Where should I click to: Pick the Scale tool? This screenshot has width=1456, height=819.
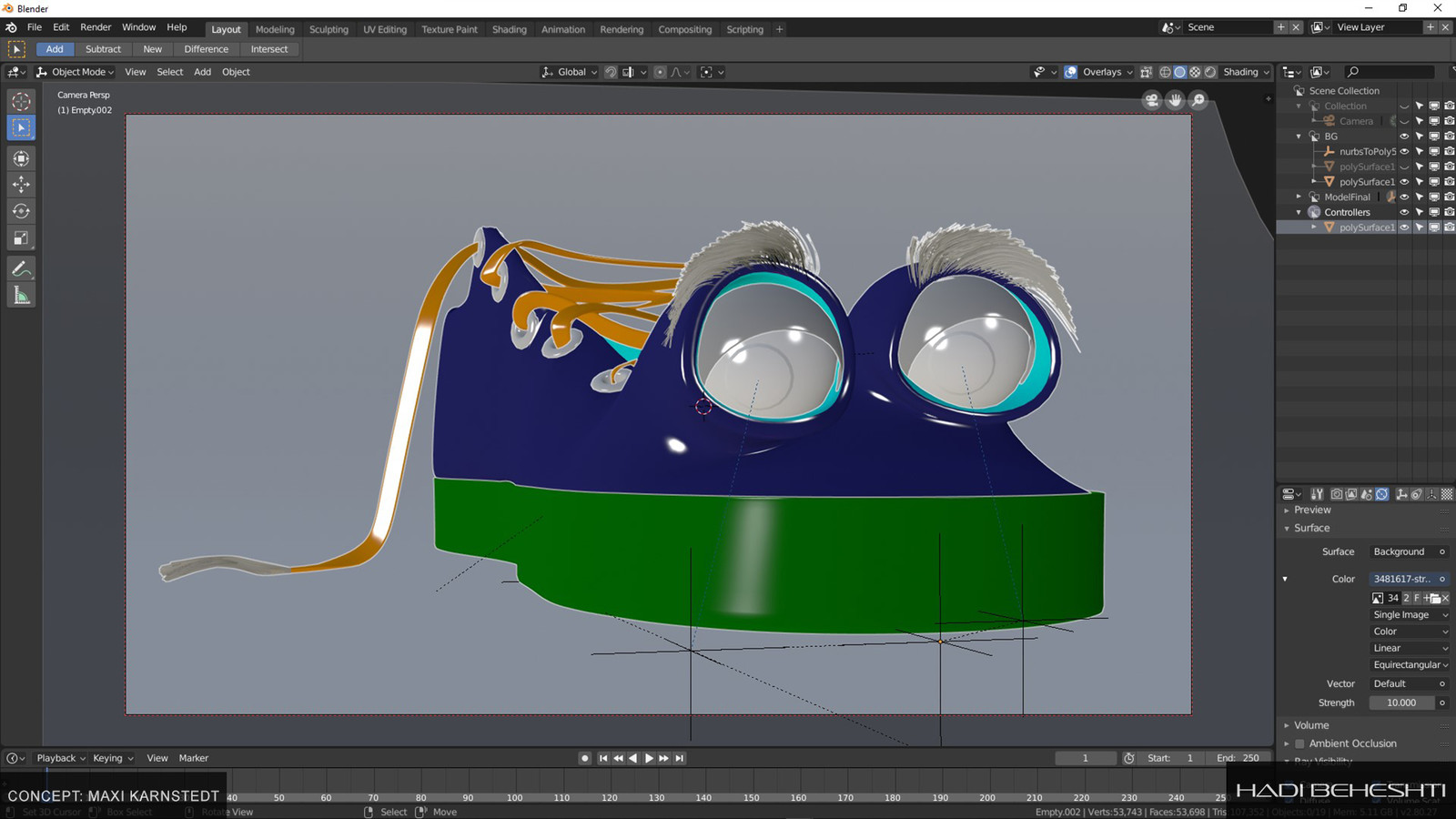tap(21, 238)
